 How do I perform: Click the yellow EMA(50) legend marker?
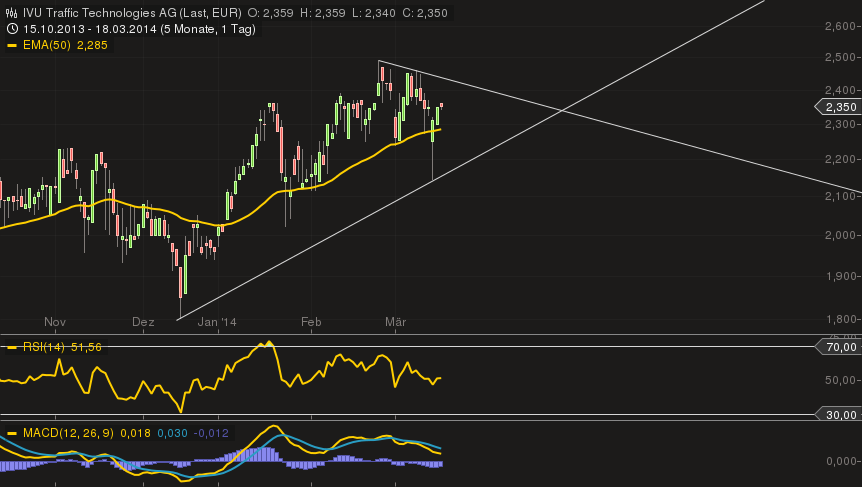point(12,45)
